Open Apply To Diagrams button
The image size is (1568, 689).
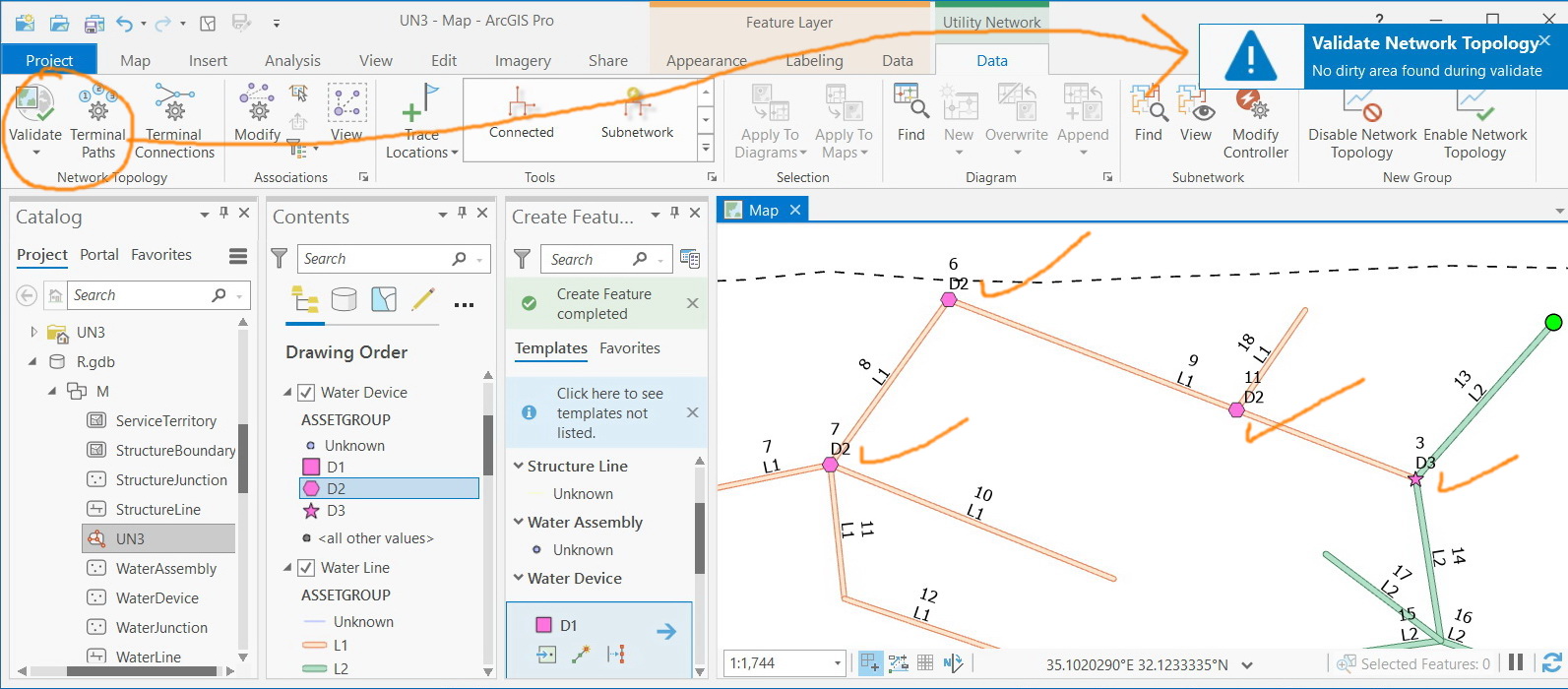(x=770, y=123)
